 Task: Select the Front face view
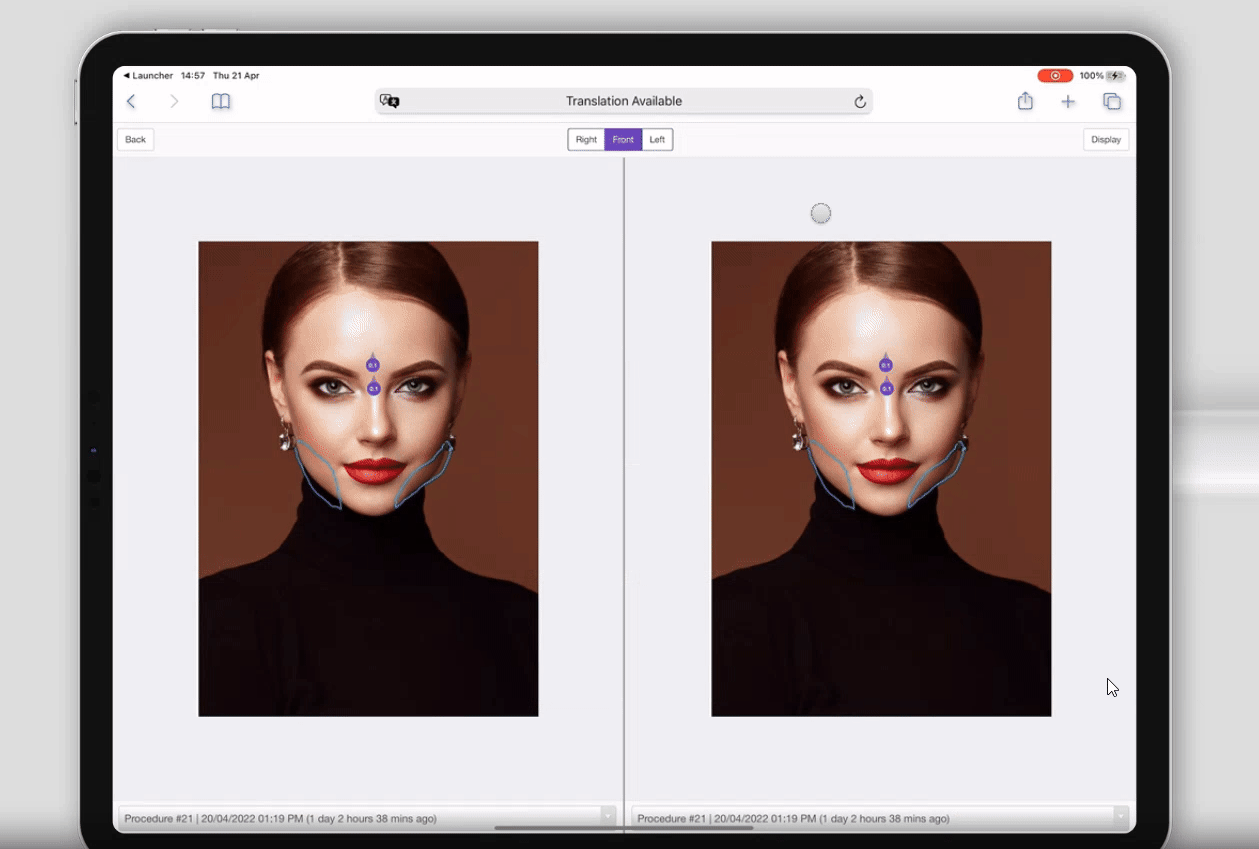[623, 140]
